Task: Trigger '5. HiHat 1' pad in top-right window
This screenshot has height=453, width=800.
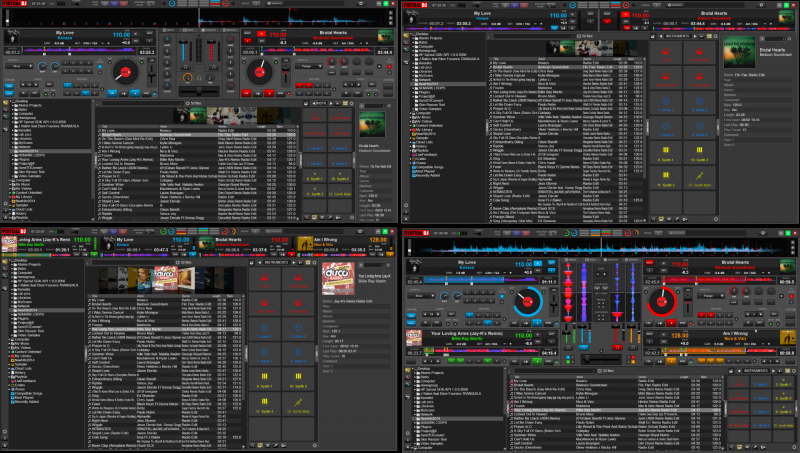Action: tap(665, 104)
